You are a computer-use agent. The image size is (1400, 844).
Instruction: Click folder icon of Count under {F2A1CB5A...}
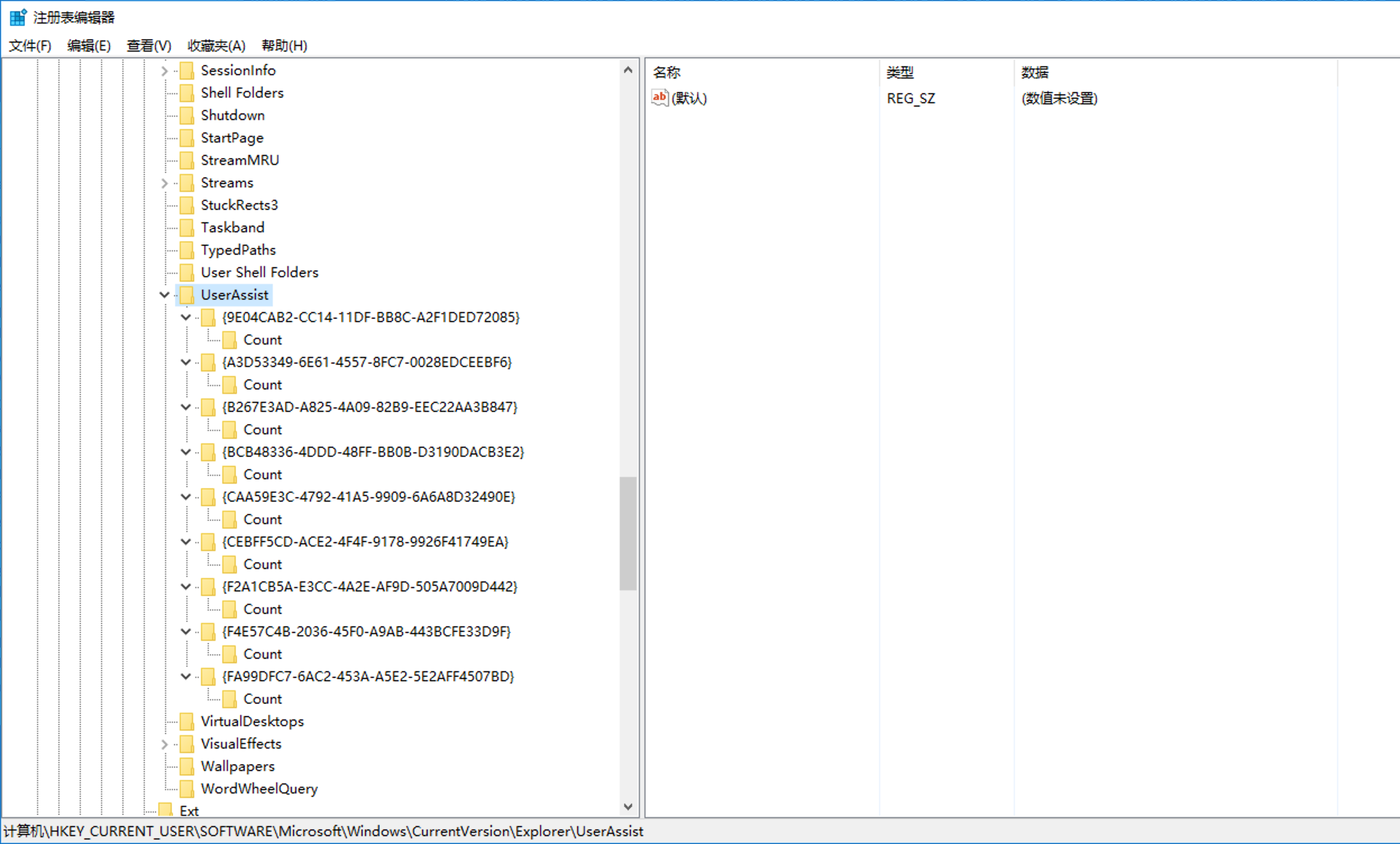pos(229,609)
